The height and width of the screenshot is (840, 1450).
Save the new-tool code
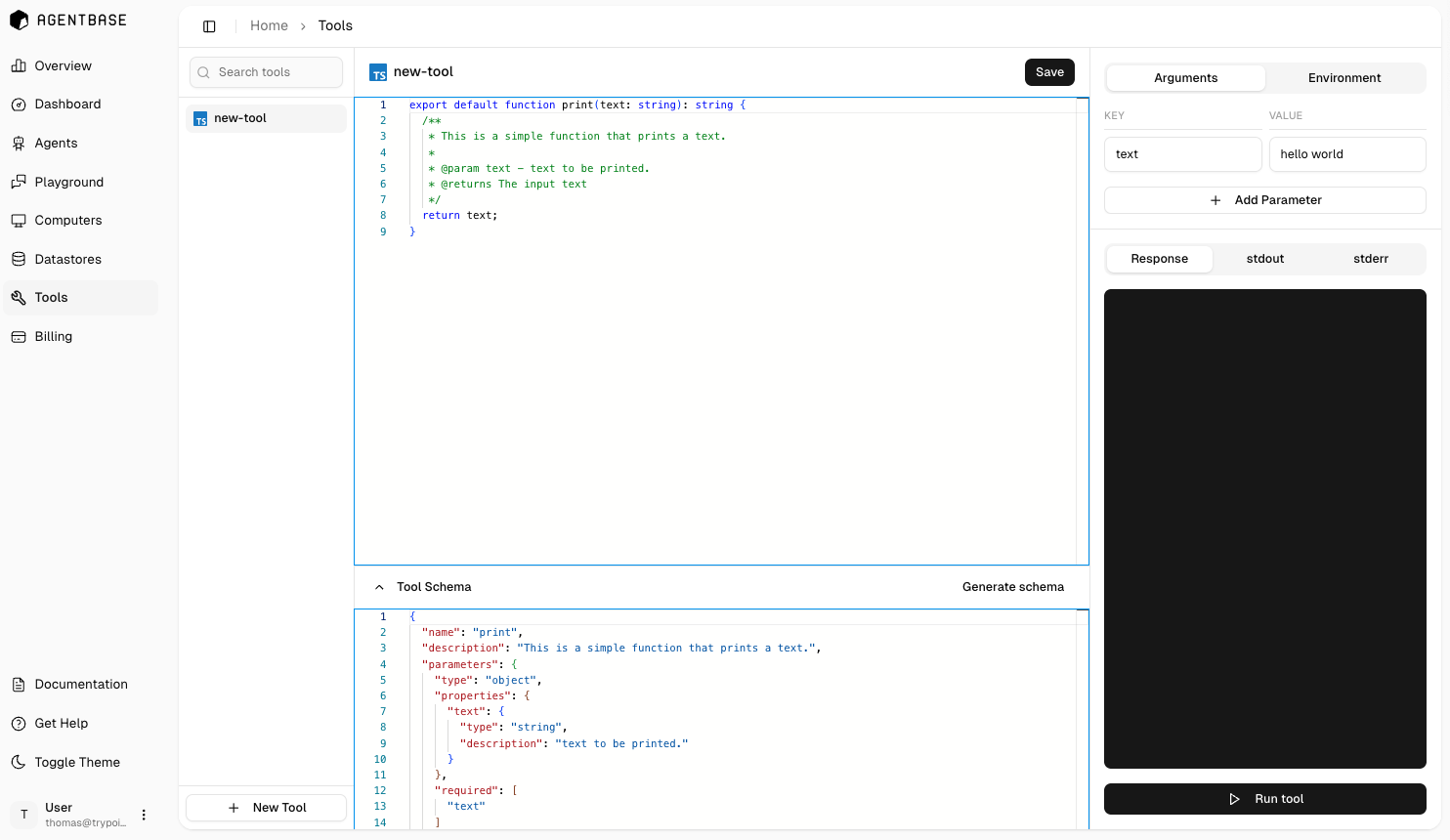point(1049,72)
